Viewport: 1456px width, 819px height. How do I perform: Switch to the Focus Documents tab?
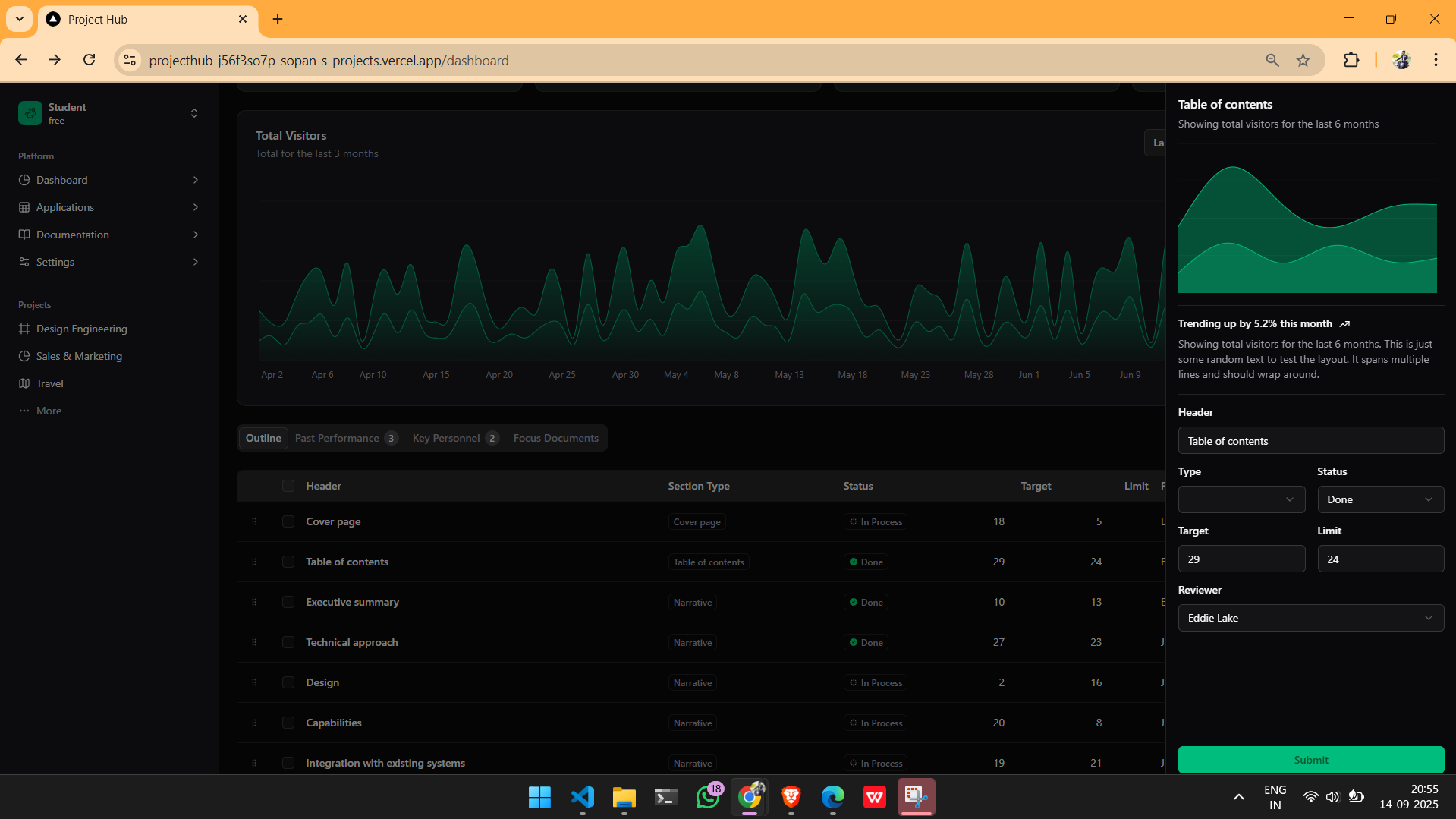555,438
